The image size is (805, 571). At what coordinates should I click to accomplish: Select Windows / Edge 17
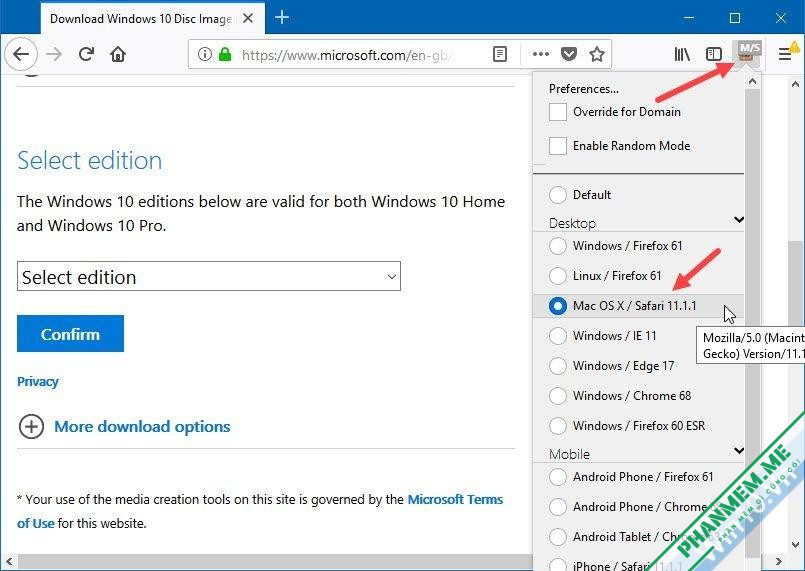point(558,366)
